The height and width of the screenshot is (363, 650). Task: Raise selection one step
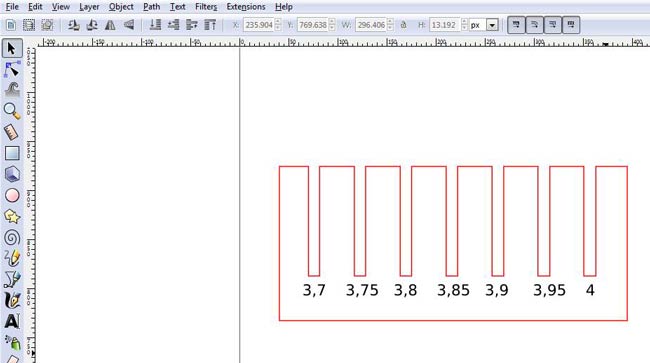192,25
